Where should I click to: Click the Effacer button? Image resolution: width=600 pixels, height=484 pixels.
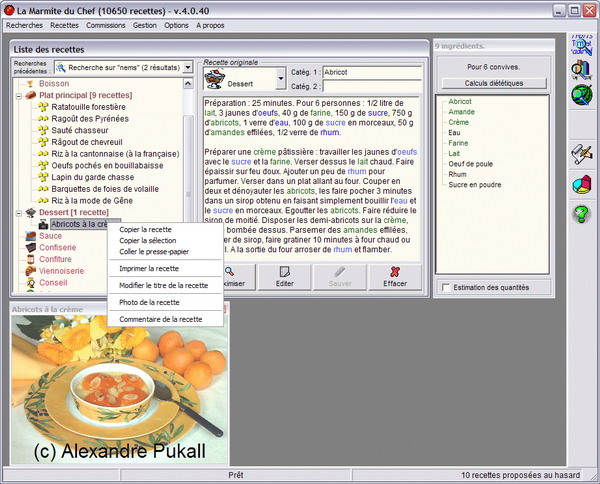pos(395,277)
